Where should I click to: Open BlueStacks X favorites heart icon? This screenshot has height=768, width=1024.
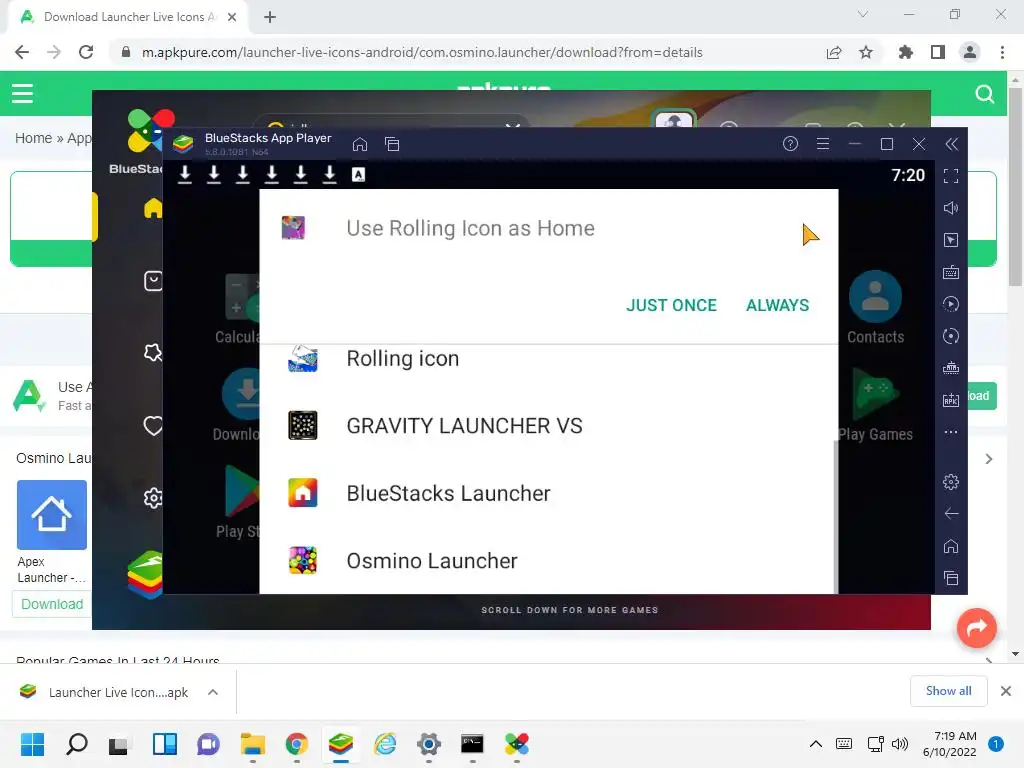[x=153, y=426]
